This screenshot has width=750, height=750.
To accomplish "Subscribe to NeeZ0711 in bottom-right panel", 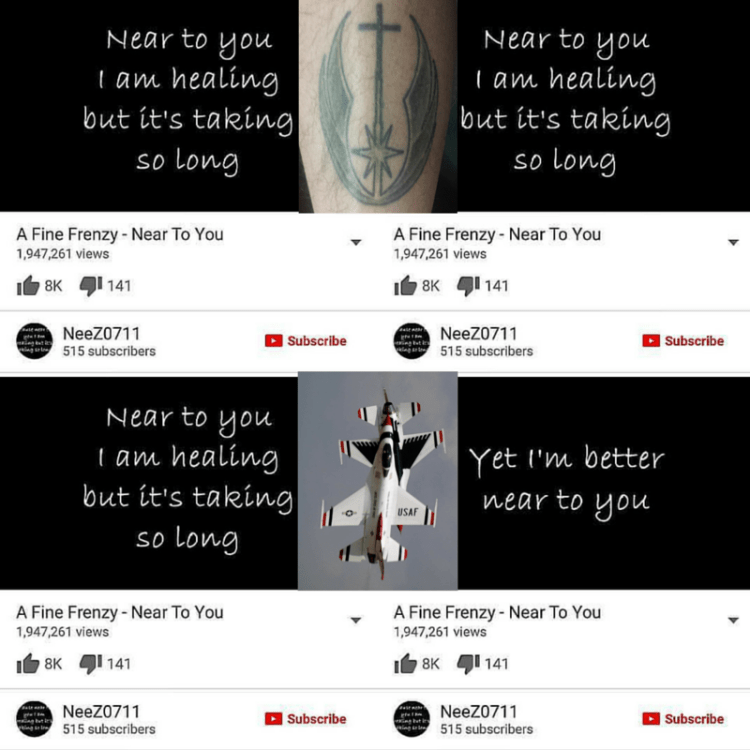I will (683, 718).
